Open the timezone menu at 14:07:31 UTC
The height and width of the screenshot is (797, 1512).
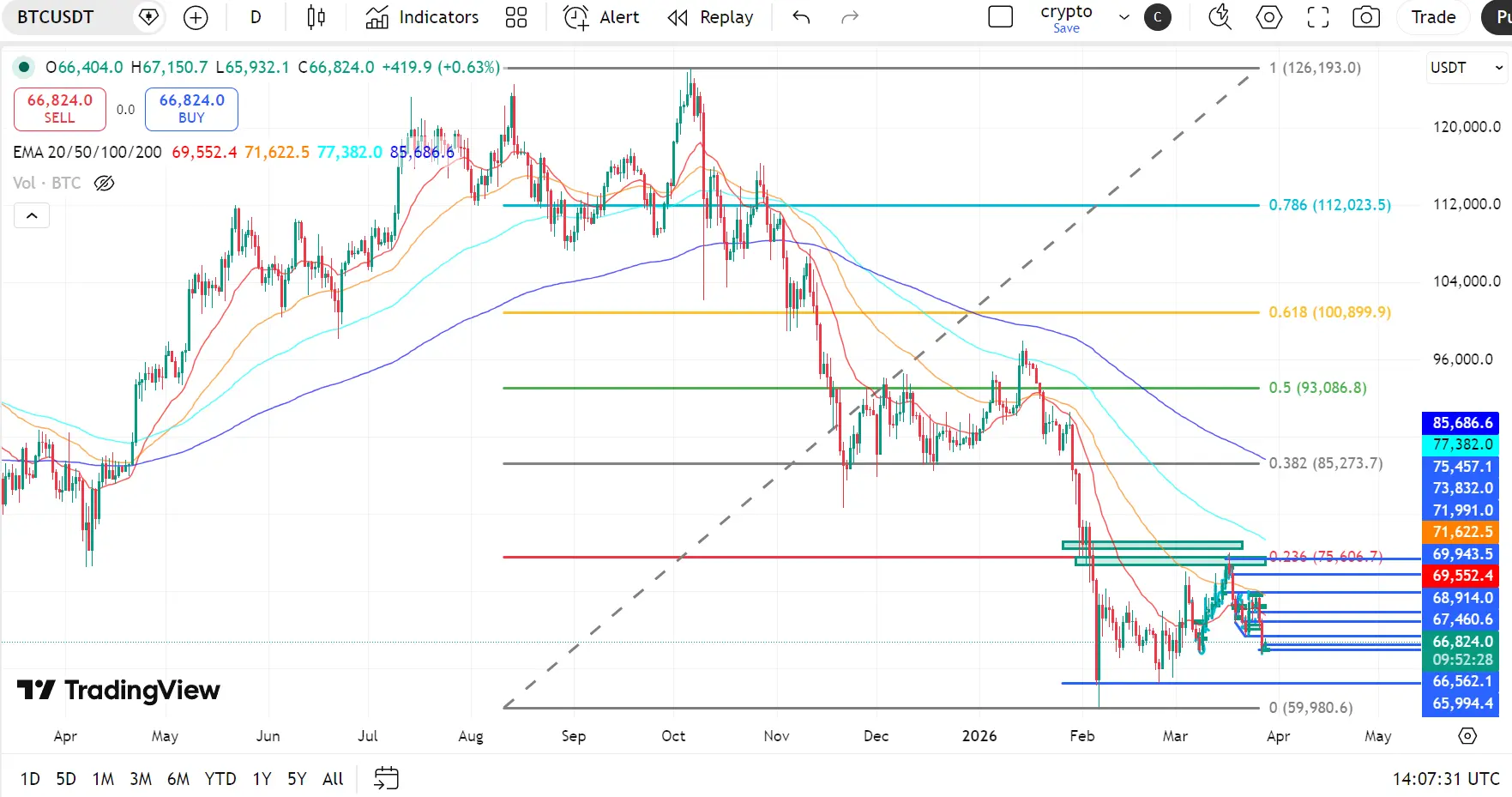pos(1446,779)
